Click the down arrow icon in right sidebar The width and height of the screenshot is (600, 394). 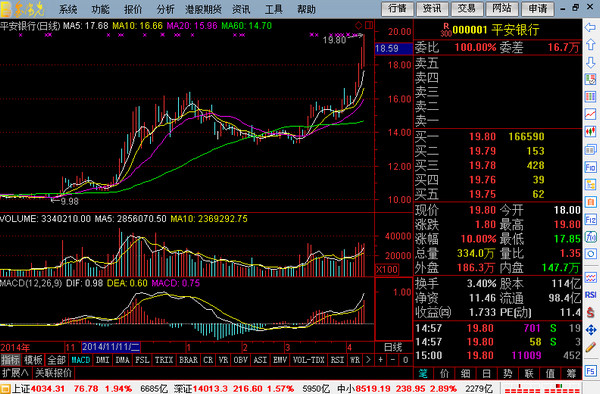[x=590, y=62]
